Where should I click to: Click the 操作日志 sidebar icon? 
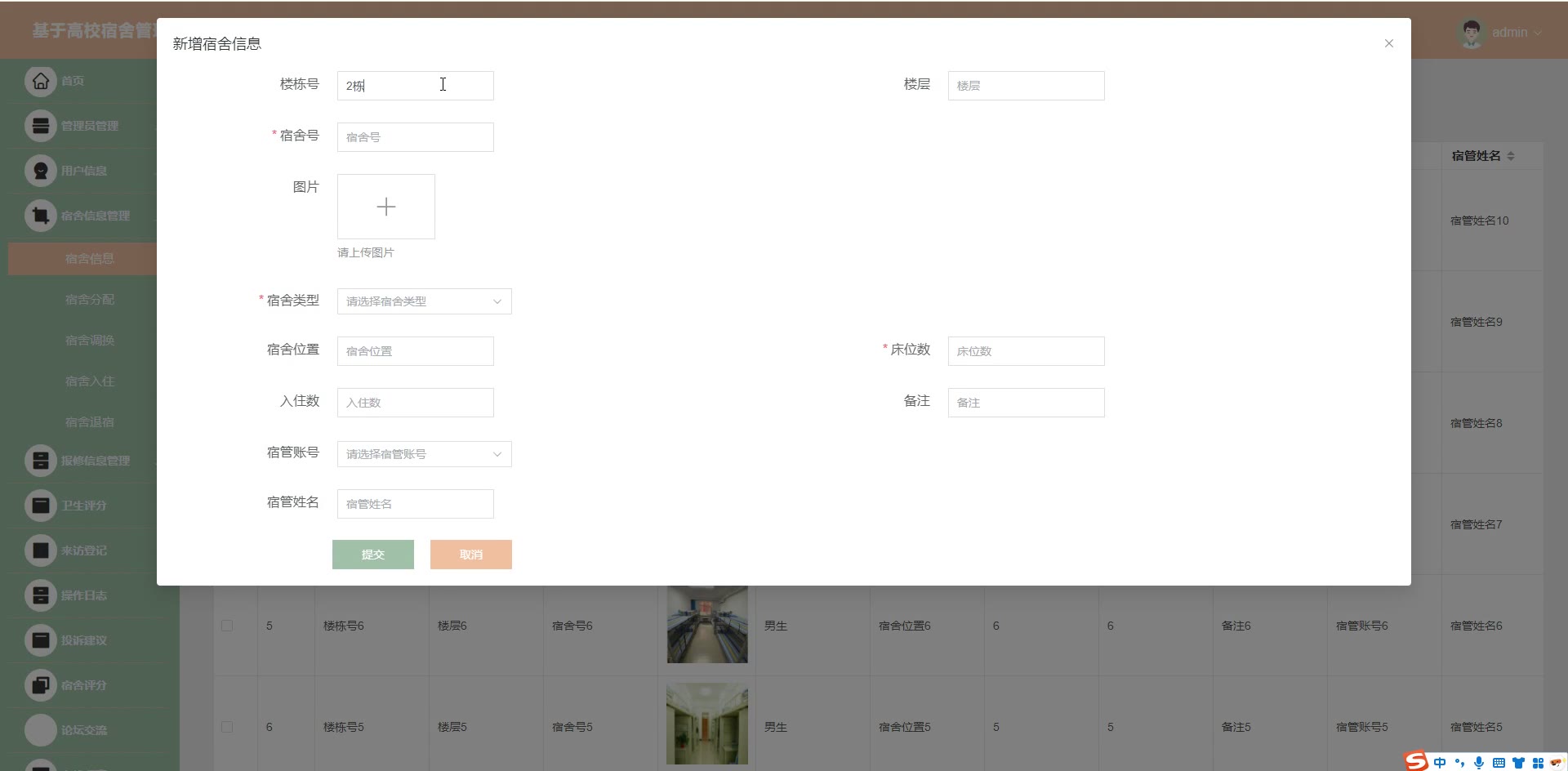click(40, 595)
